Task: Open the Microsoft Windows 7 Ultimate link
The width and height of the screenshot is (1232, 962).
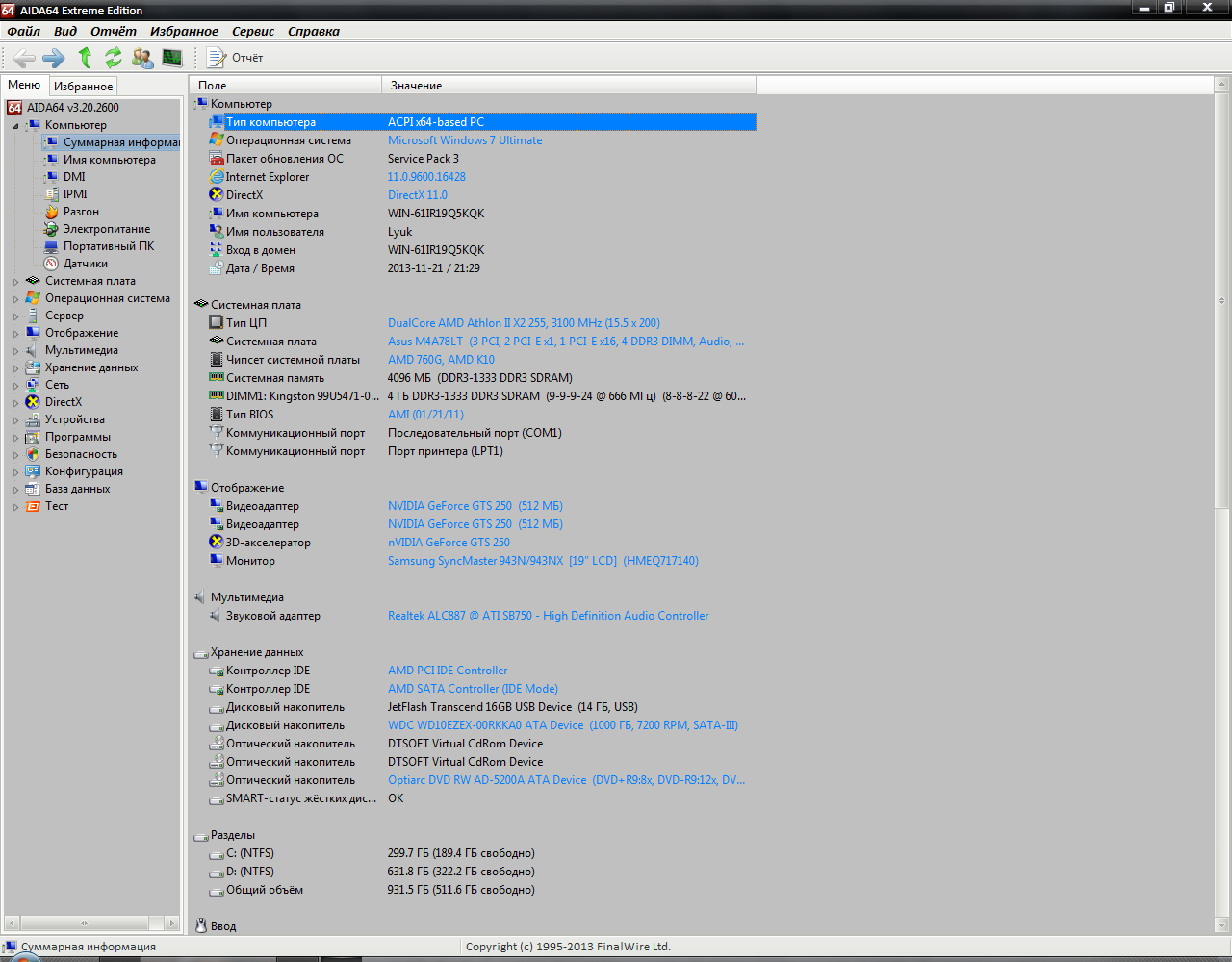Action: point(464,140)
